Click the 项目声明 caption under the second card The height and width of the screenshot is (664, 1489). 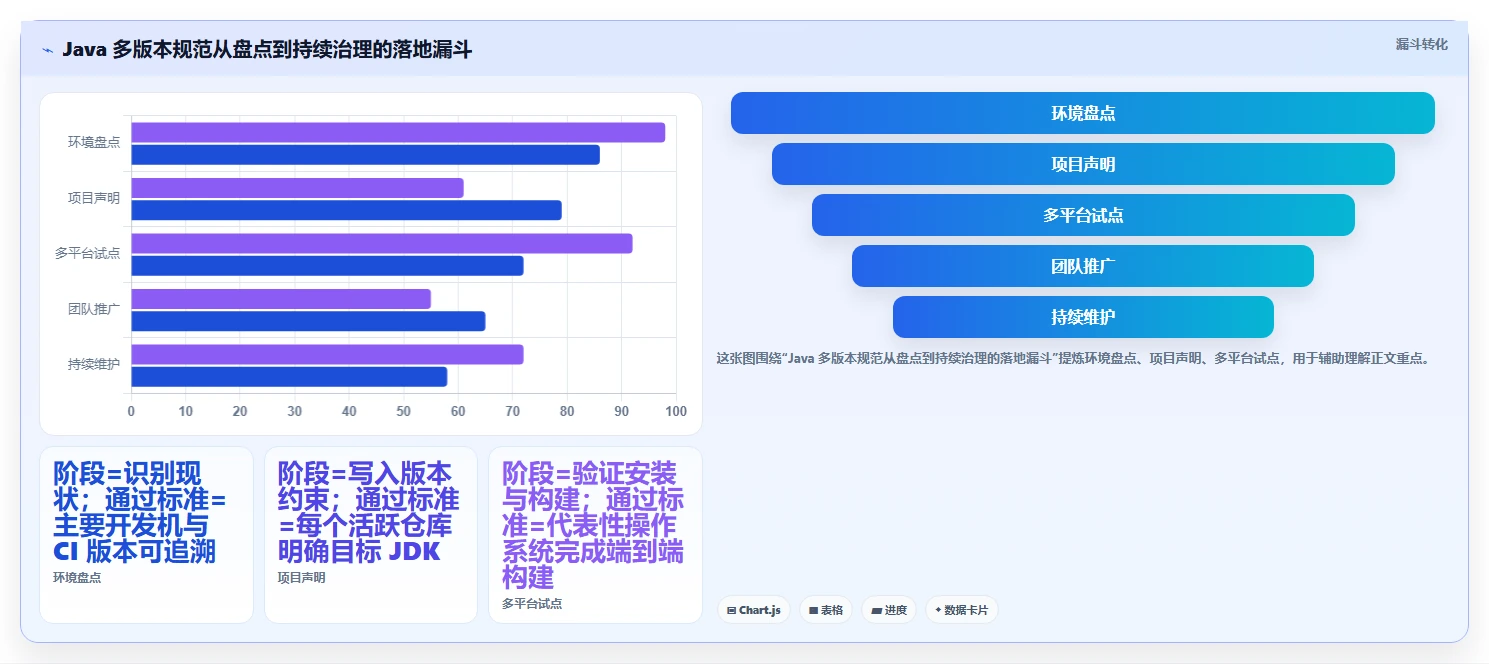click(301, 578)
